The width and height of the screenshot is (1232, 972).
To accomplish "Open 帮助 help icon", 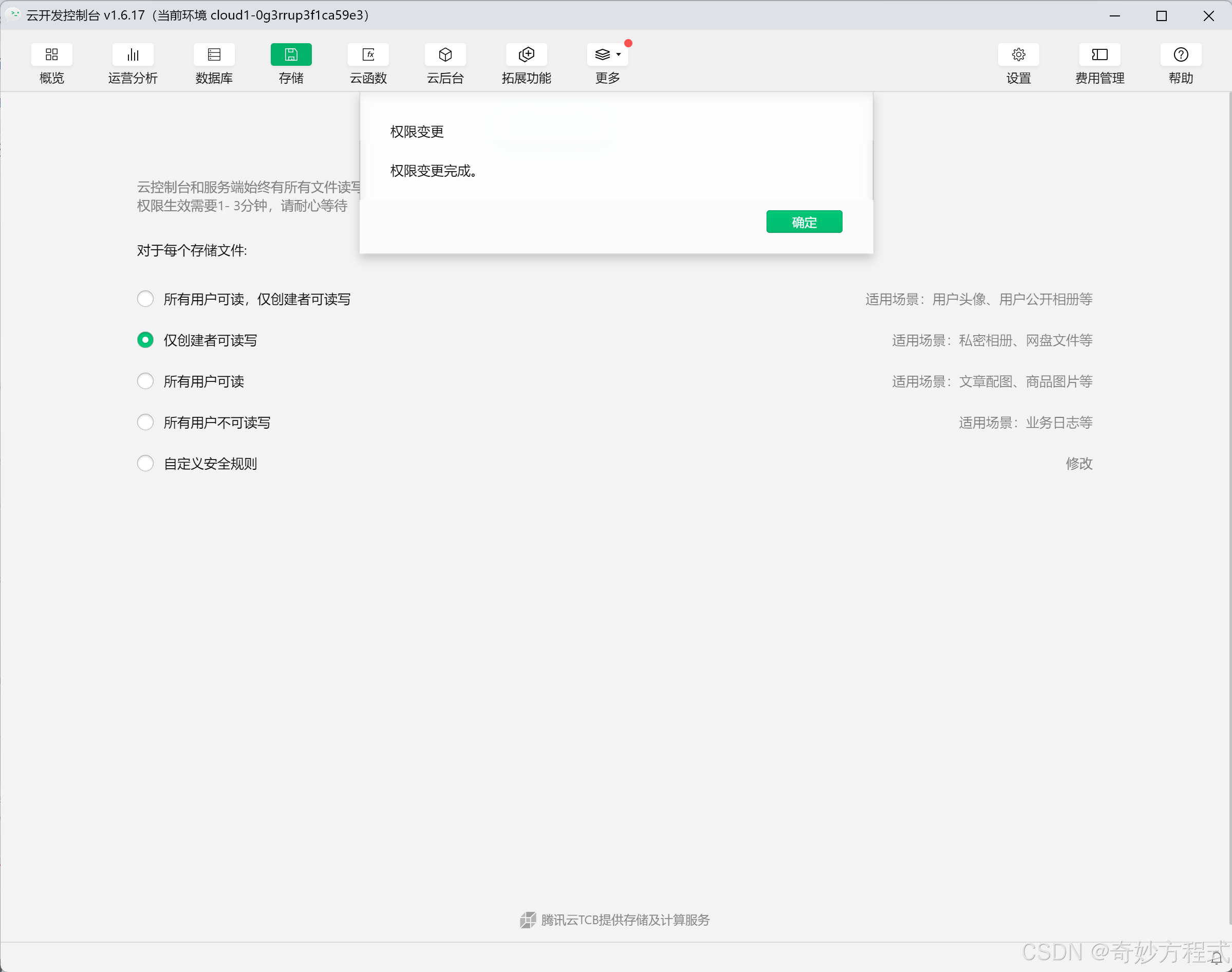I will point(1180,54).
